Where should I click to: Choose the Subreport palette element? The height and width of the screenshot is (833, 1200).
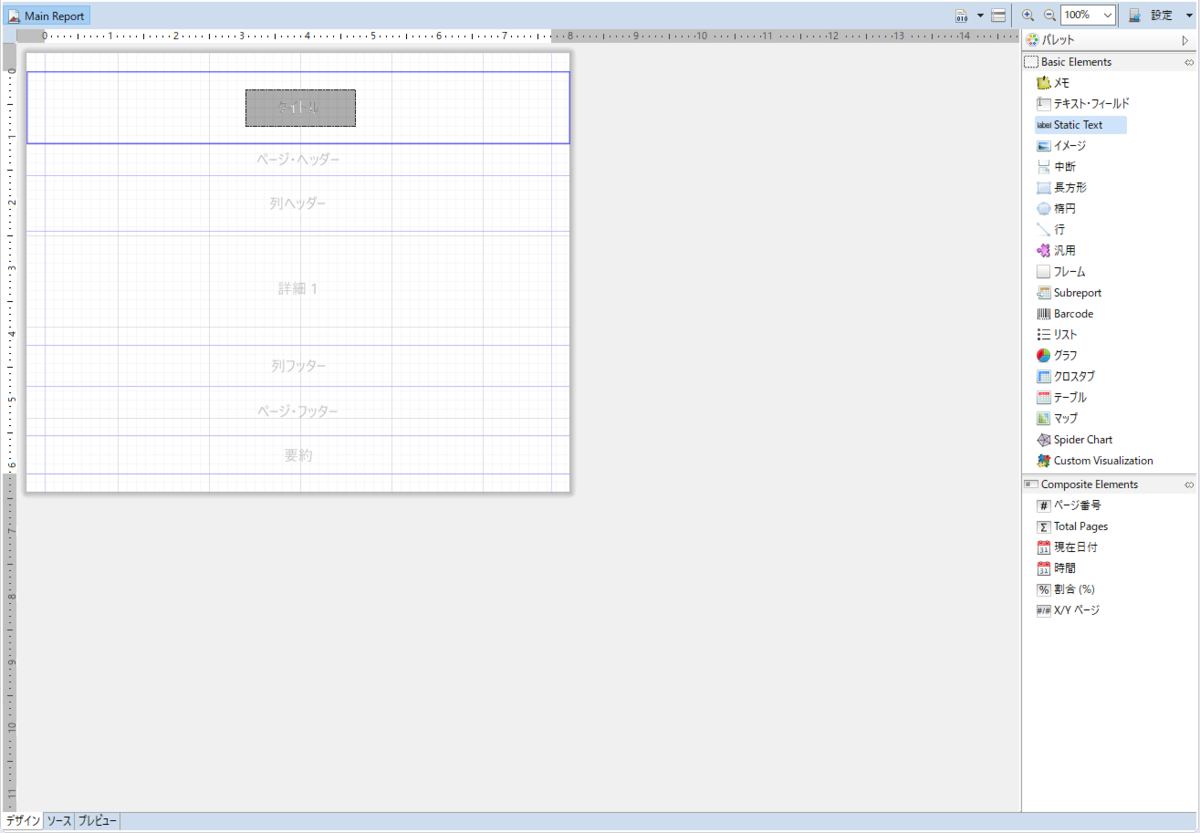coord(1070,293)
